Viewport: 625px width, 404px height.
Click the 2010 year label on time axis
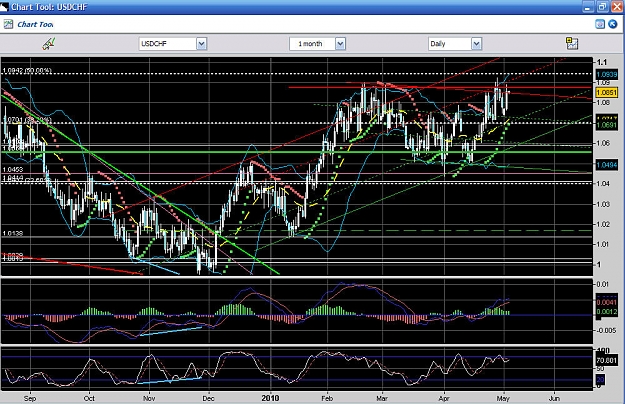270,398
